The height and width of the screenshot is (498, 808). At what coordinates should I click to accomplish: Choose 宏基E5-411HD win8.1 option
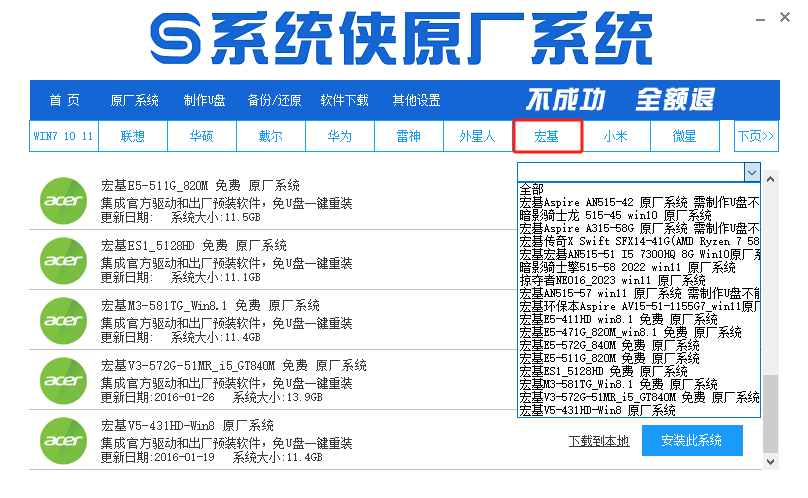[639, 319]
